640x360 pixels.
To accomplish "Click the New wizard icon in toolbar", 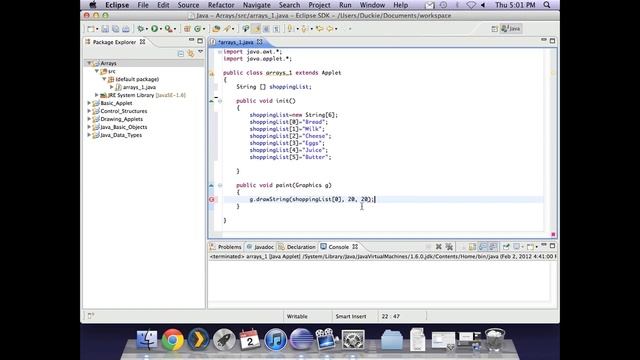I will [91, 29].
